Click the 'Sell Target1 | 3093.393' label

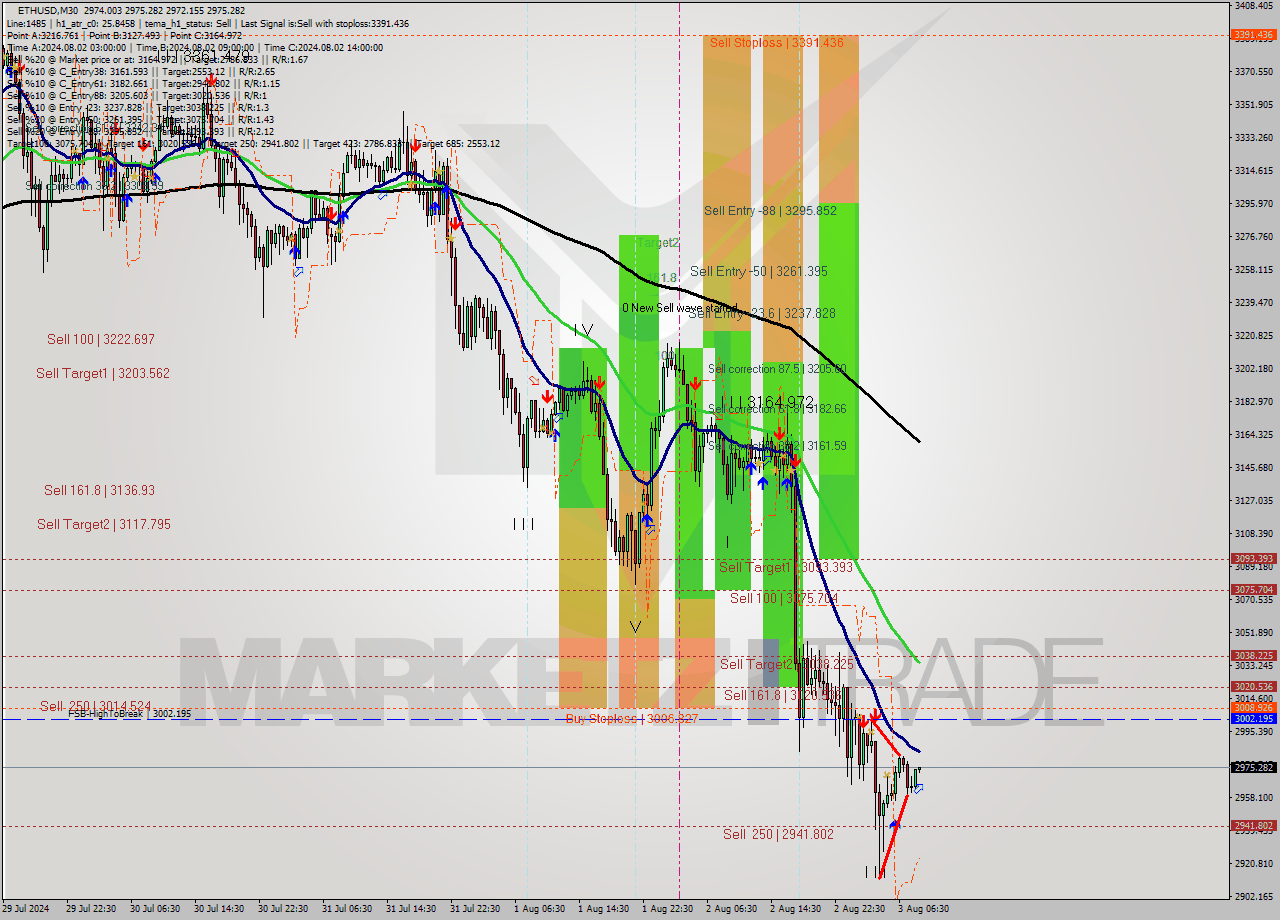(786, 567)
